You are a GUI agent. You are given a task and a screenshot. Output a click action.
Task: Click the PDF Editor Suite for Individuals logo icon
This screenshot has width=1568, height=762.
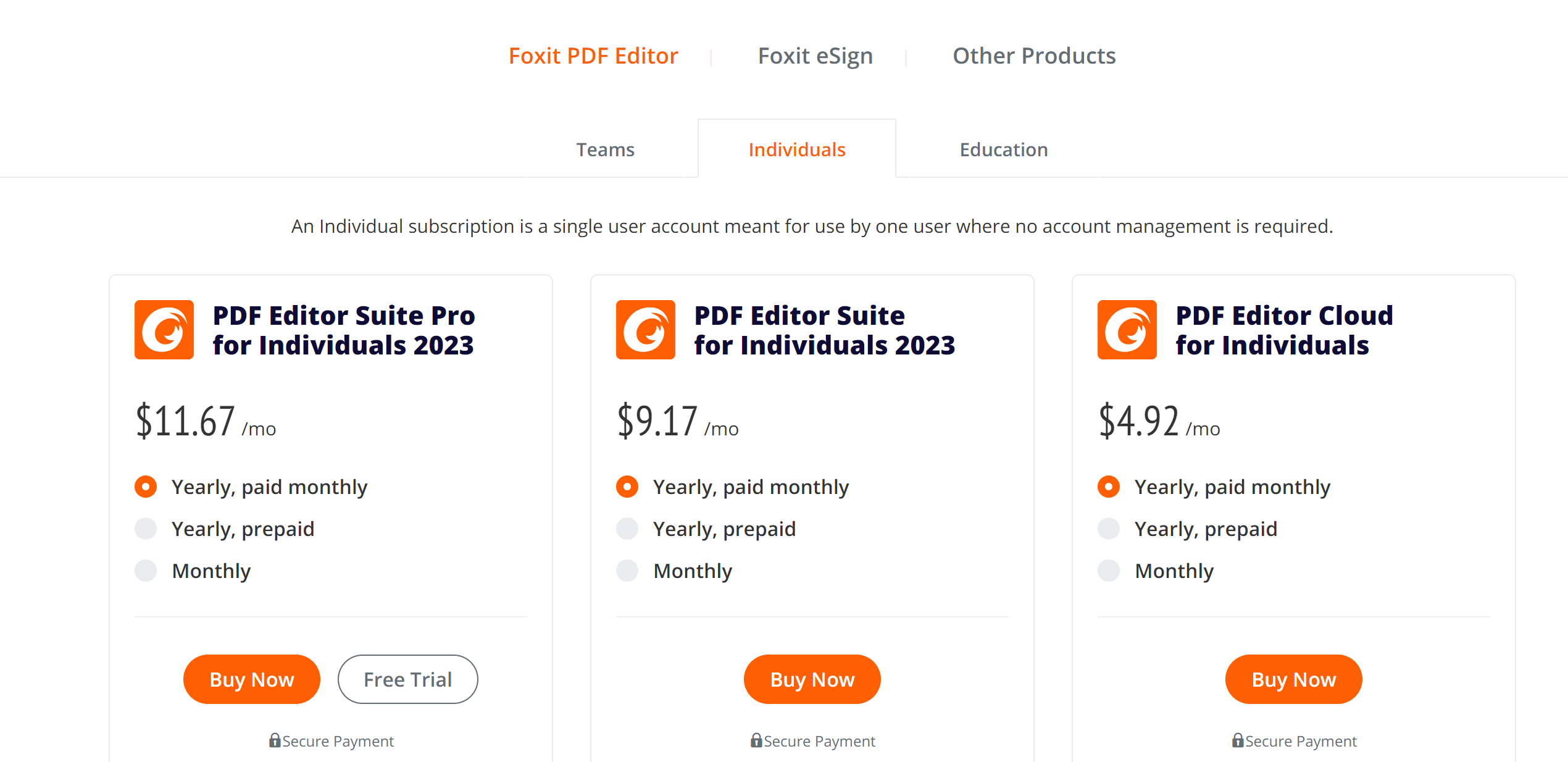click(644, 329)
